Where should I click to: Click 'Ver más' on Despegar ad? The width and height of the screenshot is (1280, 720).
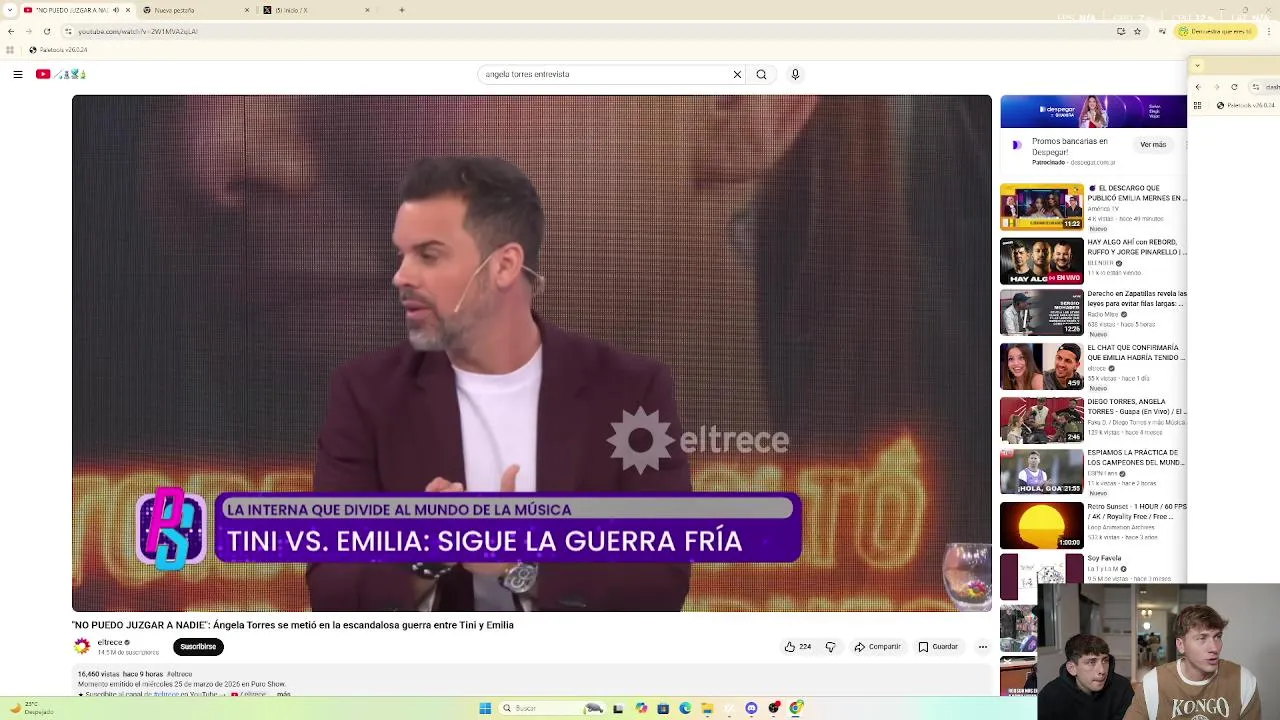pos(1153,145)
